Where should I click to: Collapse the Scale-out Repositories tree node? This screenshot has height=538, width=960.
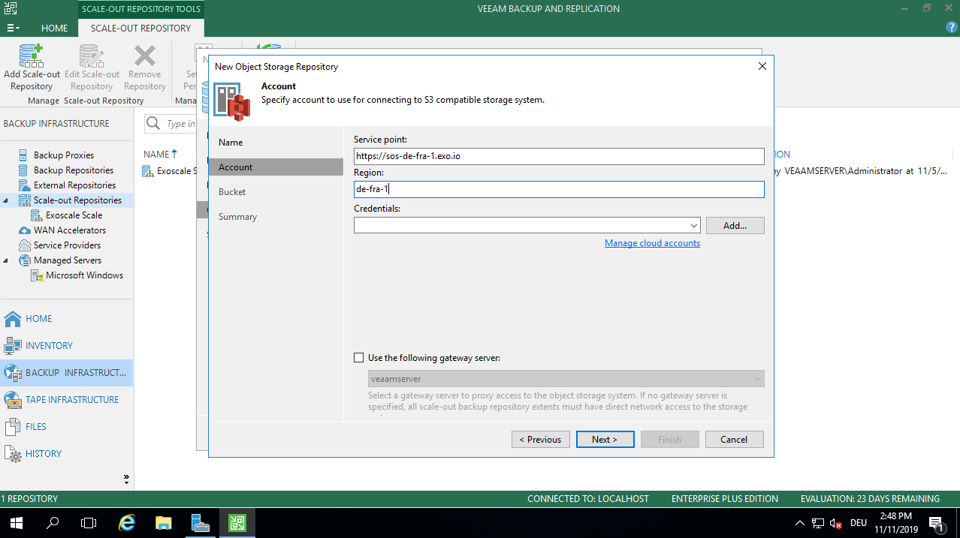pyautogui.click(x=7, y=201)
